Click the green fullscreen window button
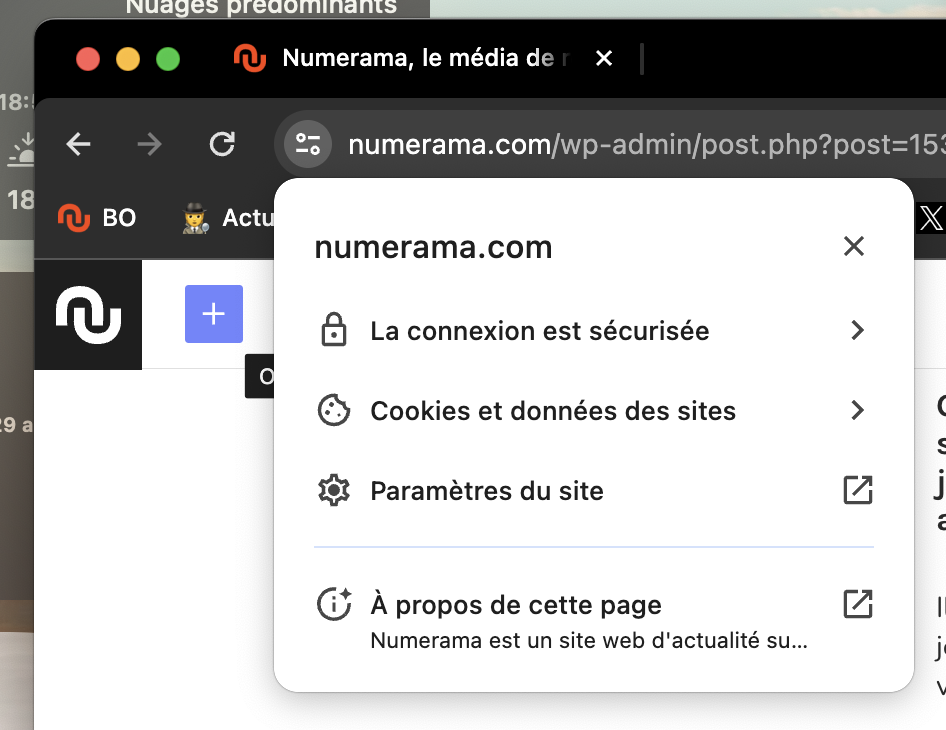 coord(168,59)
